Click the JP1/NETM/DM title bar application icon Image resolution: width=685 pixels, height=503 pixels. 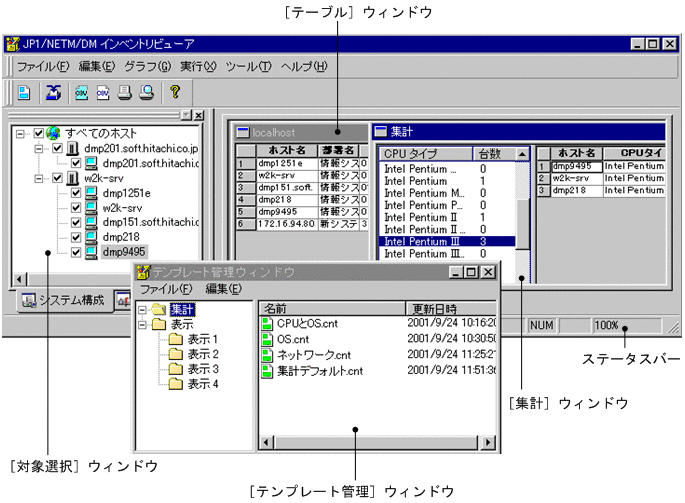[13, 44]
